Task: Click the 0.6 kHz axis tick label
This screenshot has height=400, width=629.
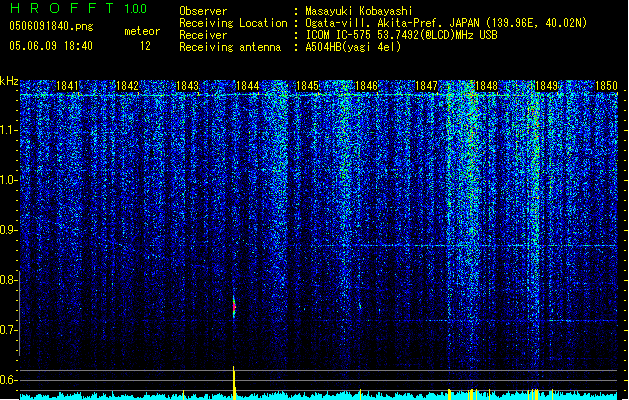Action: tap(8, 380)
